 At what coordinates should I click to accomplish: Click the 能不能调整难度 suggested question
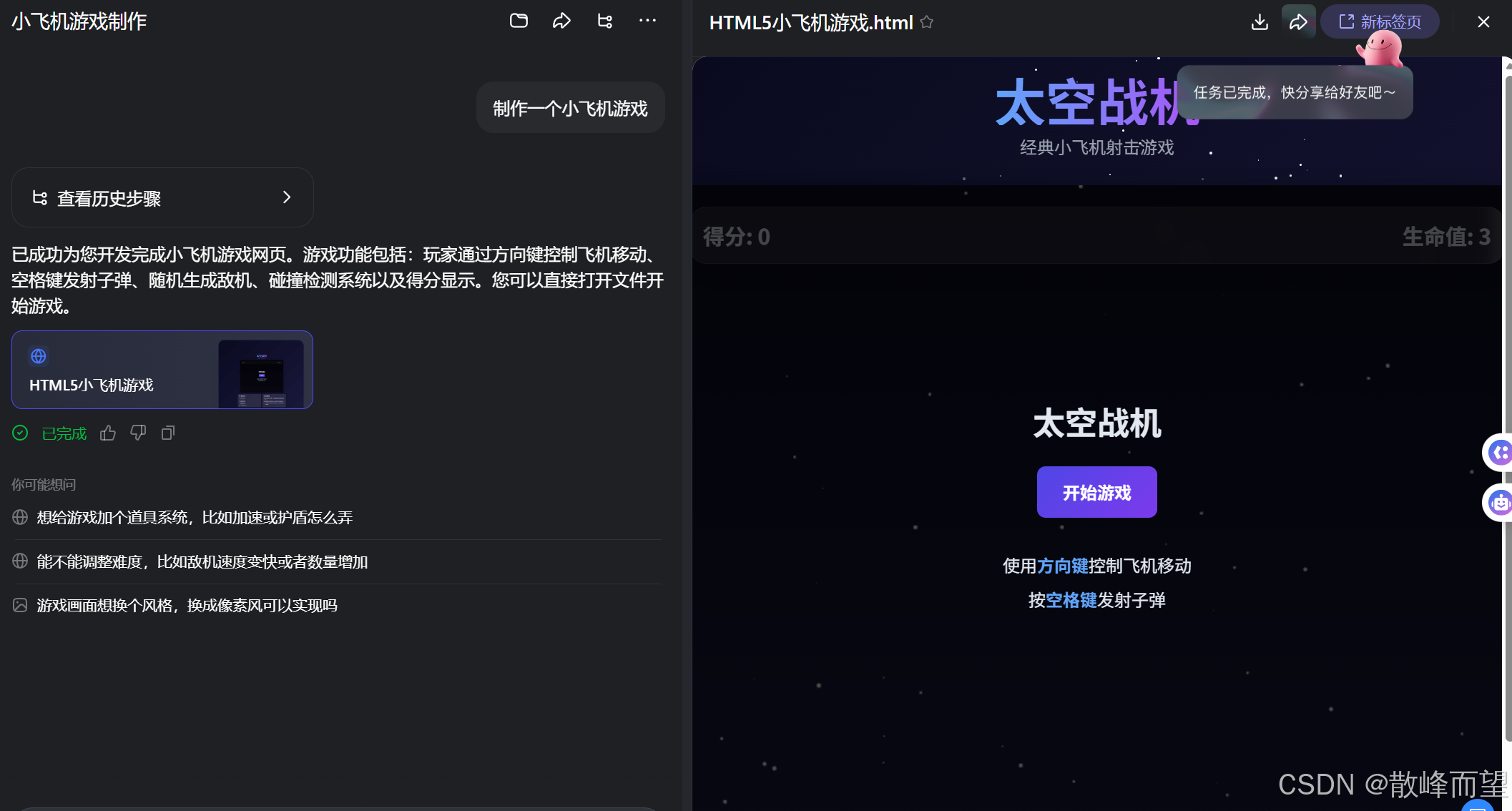[x=202, y=561]
